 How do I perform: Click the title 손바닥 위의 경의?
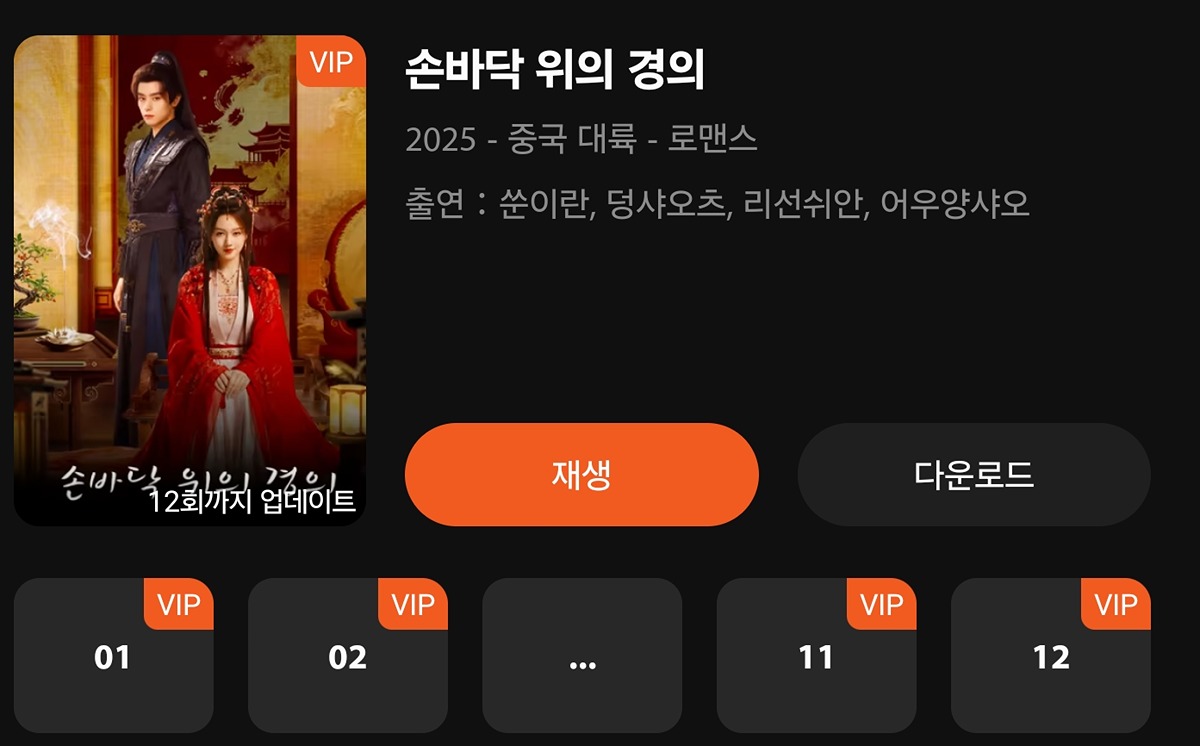point(556,70)
